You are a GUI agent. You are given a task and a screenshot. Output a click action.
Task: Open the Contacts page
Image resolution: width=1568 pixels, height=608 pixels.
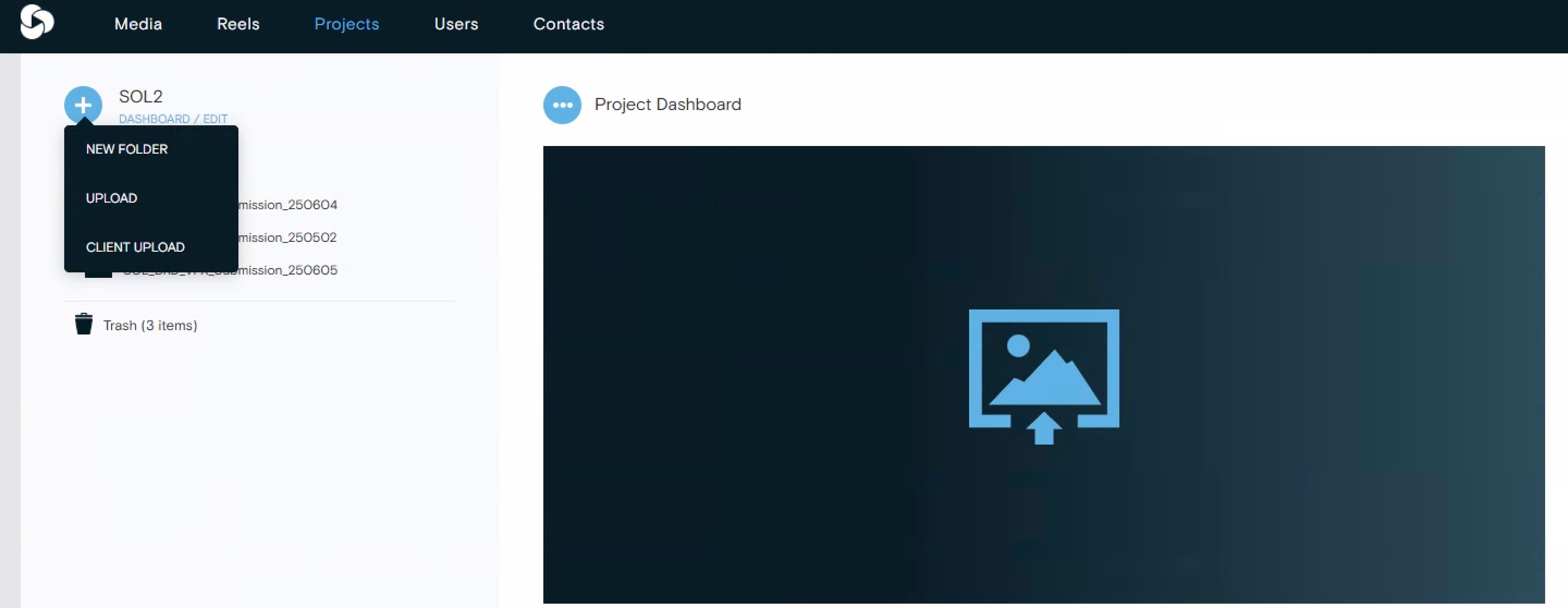click(x=568, y=24)
